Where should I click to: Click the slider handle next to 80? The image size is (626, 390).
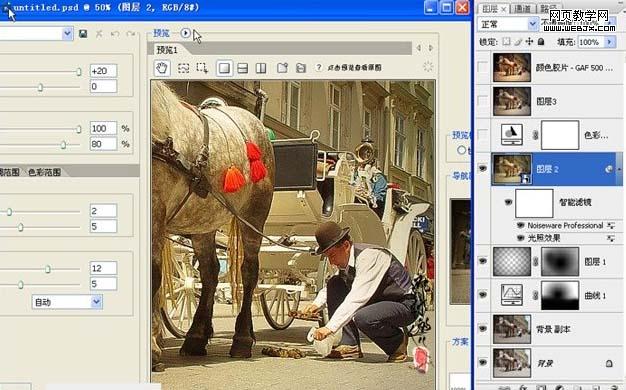pyautogui.click(x=63, y=145)
